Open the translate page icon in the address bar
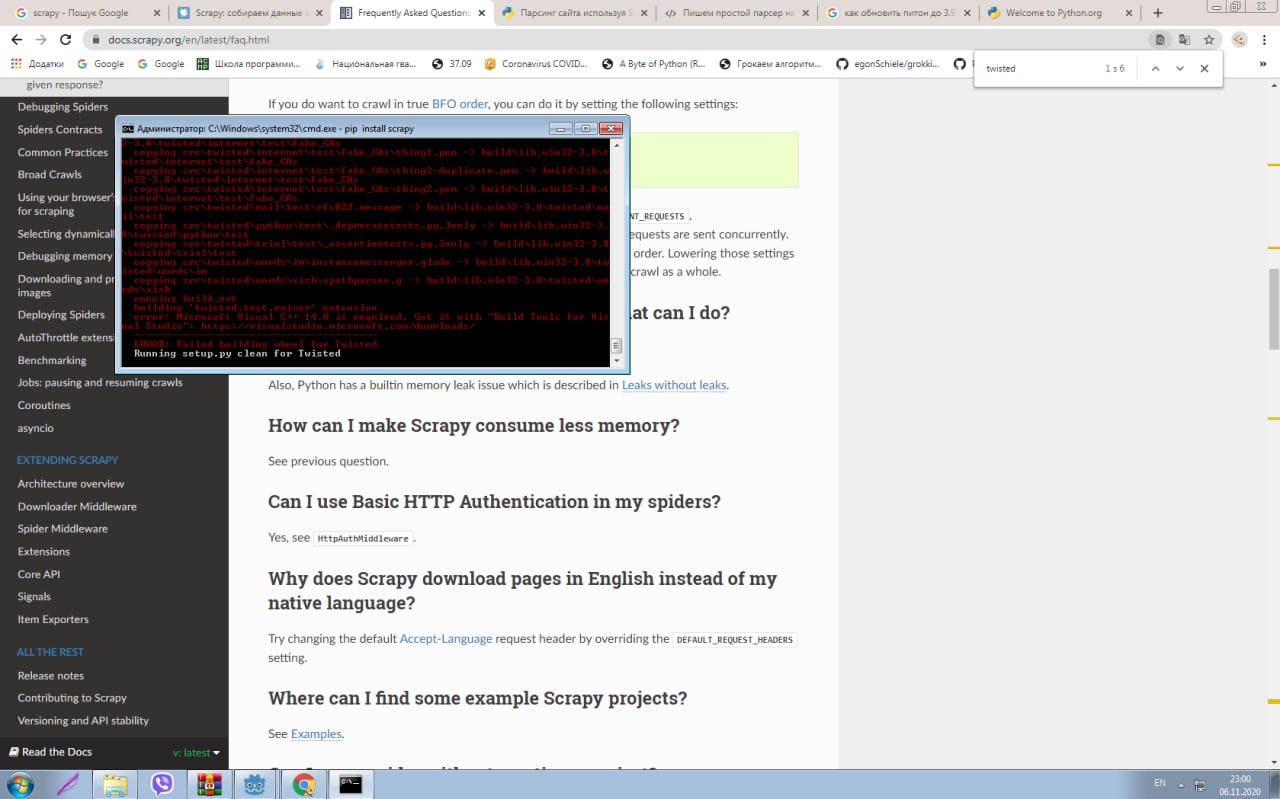The width and height of the screenshot is (1280, 799). click(1184, 40)
